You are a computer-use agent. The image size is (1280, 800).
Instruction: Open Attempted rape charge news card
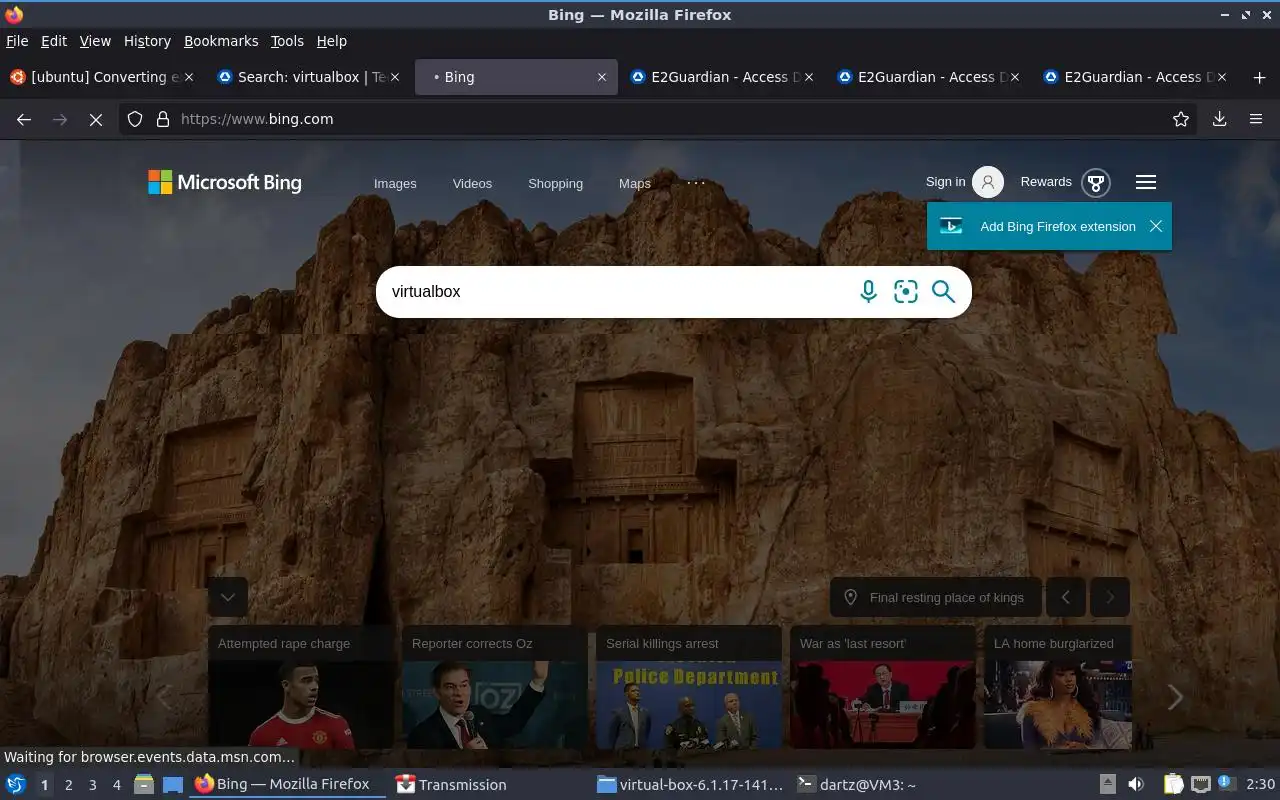300,688
